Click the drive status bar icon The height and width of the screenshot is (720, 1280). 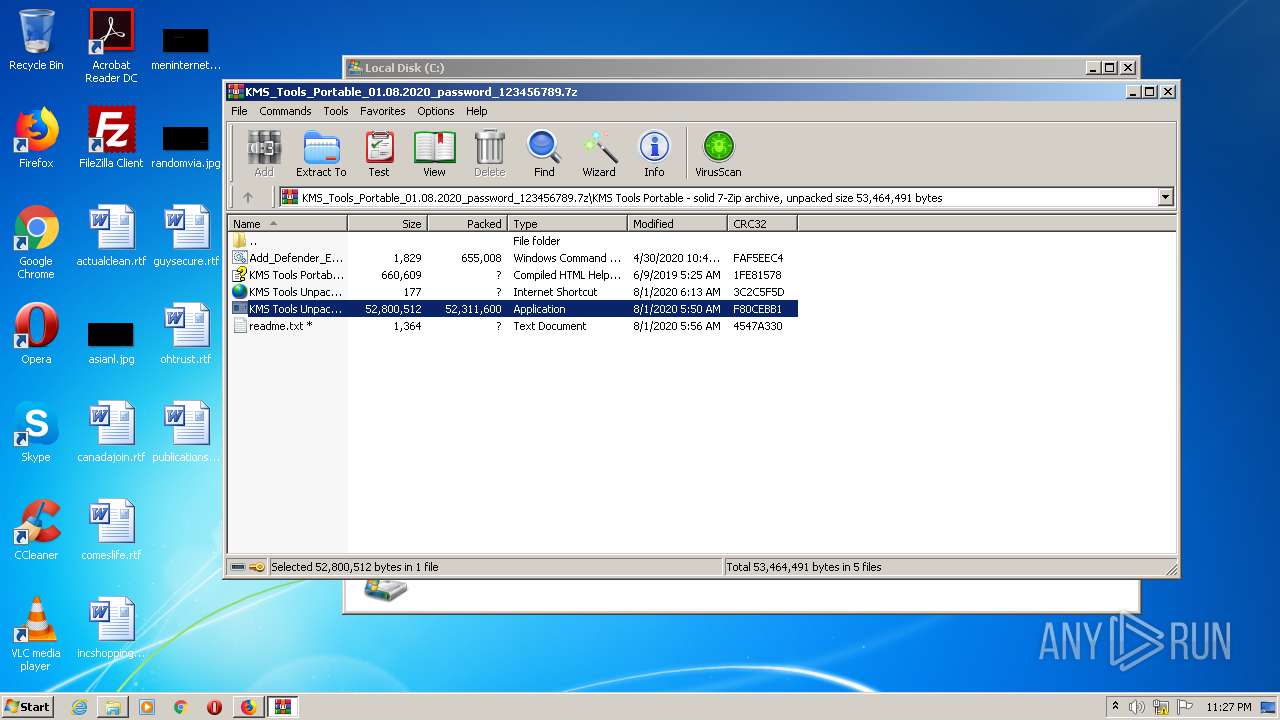click(238, 567)
